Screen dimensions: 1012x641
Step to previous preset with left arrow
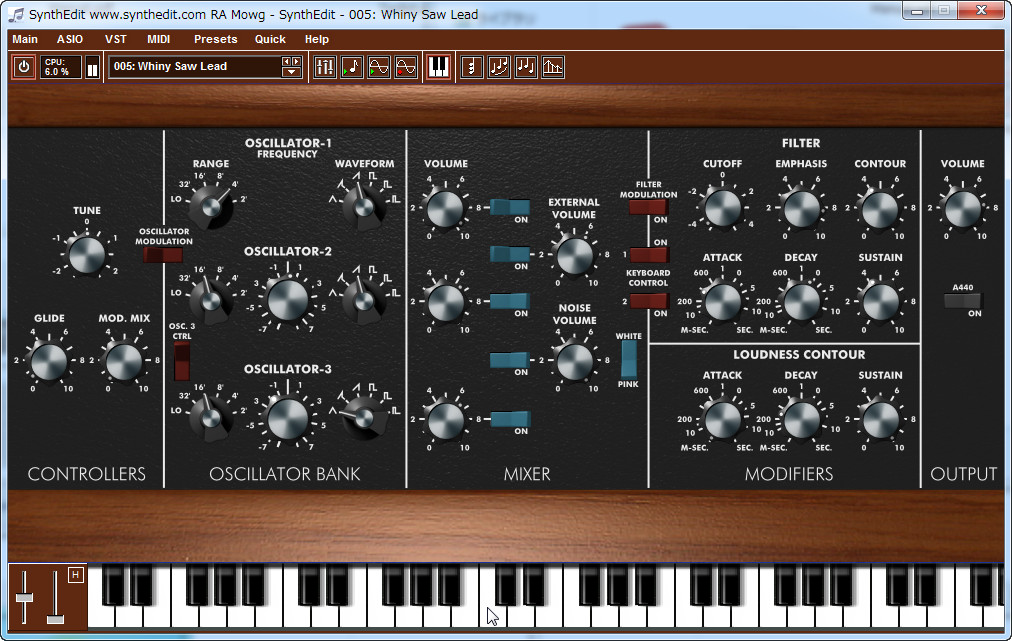[287, 62]
